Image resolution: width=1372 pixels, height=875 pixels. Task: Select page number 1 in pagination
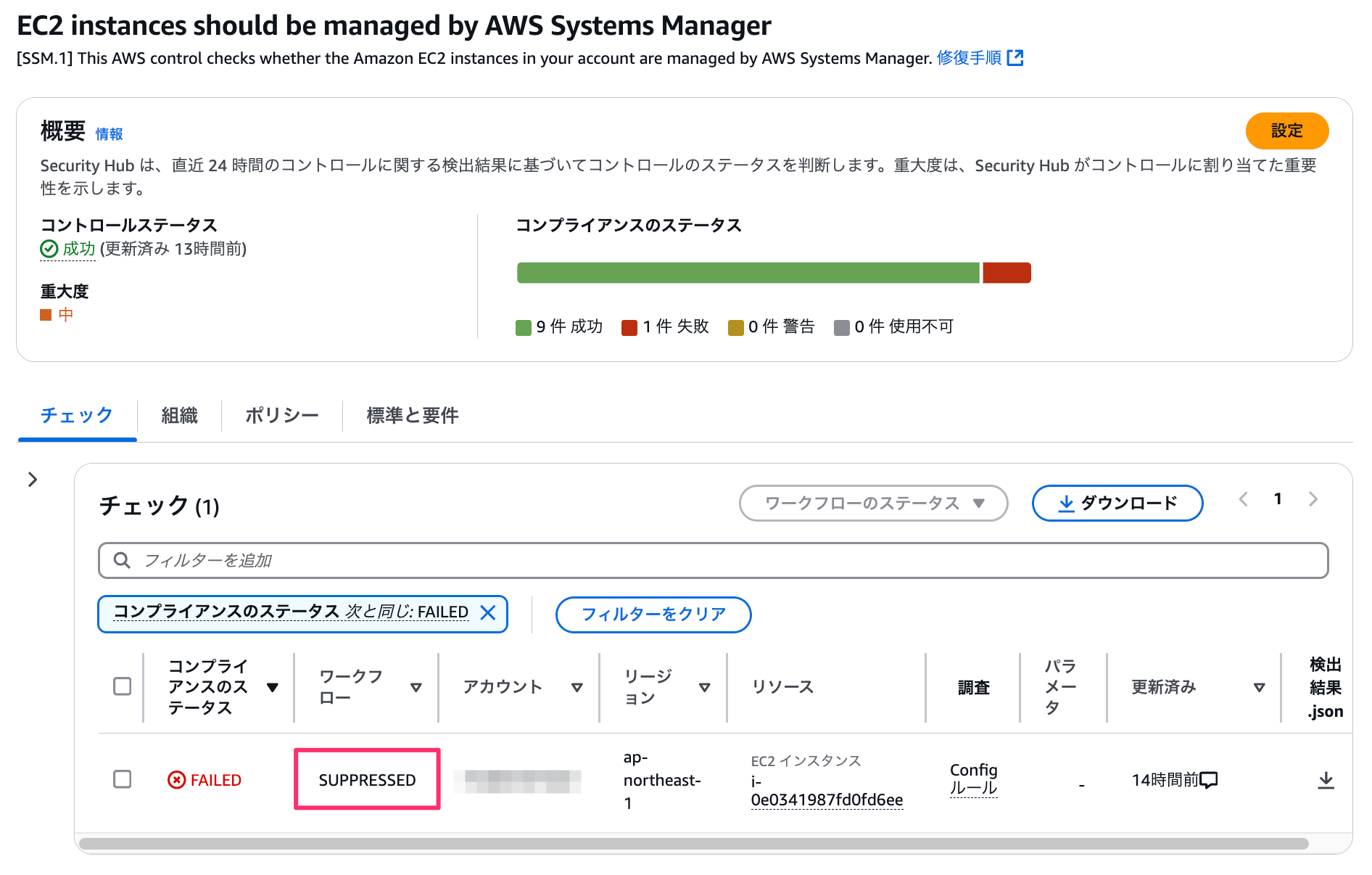pyautogui.click(x=1278, y=499)
